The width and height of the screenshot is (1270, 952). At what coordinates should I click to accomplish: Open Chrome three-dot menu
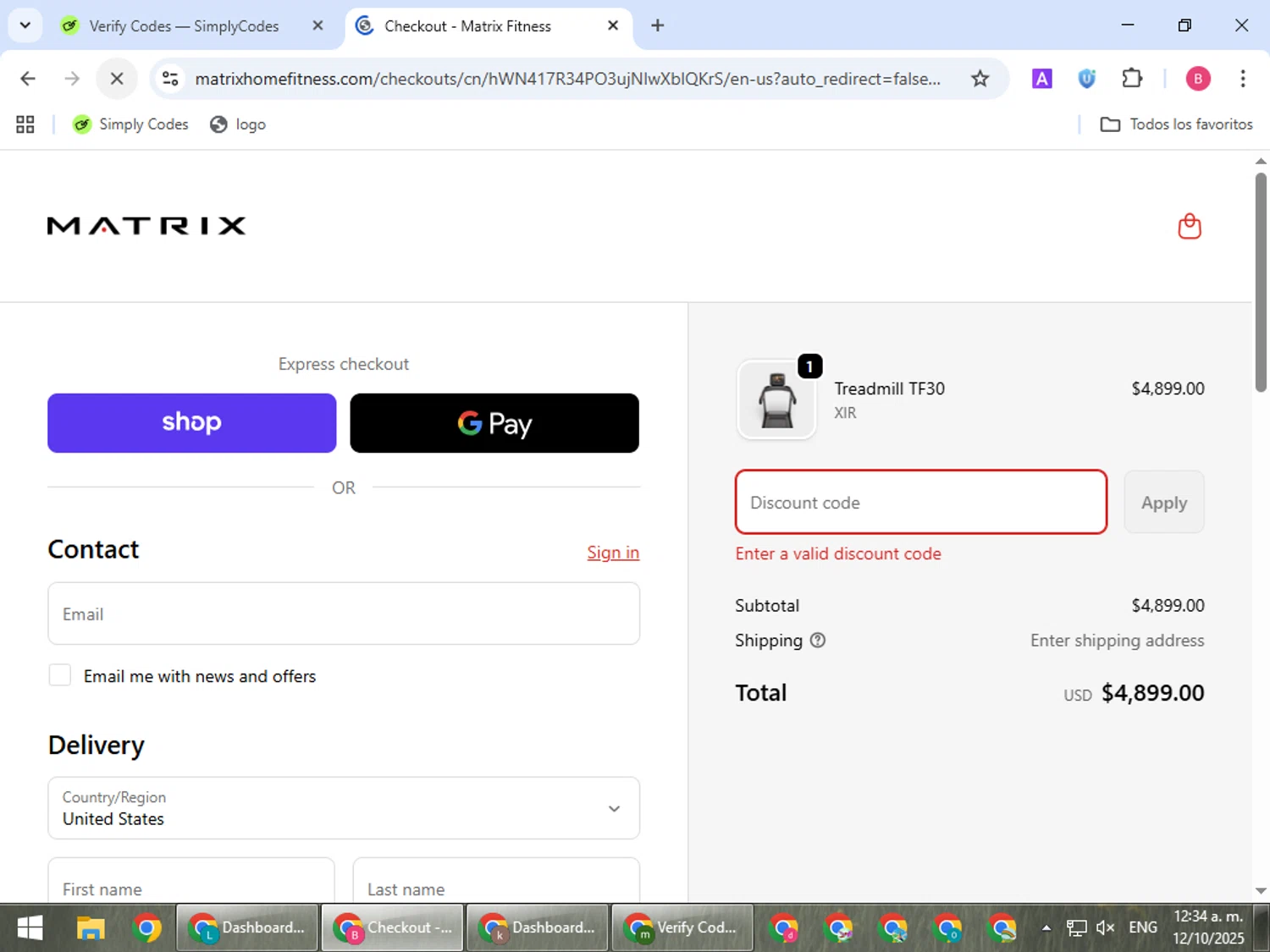tap(1242, 79)
